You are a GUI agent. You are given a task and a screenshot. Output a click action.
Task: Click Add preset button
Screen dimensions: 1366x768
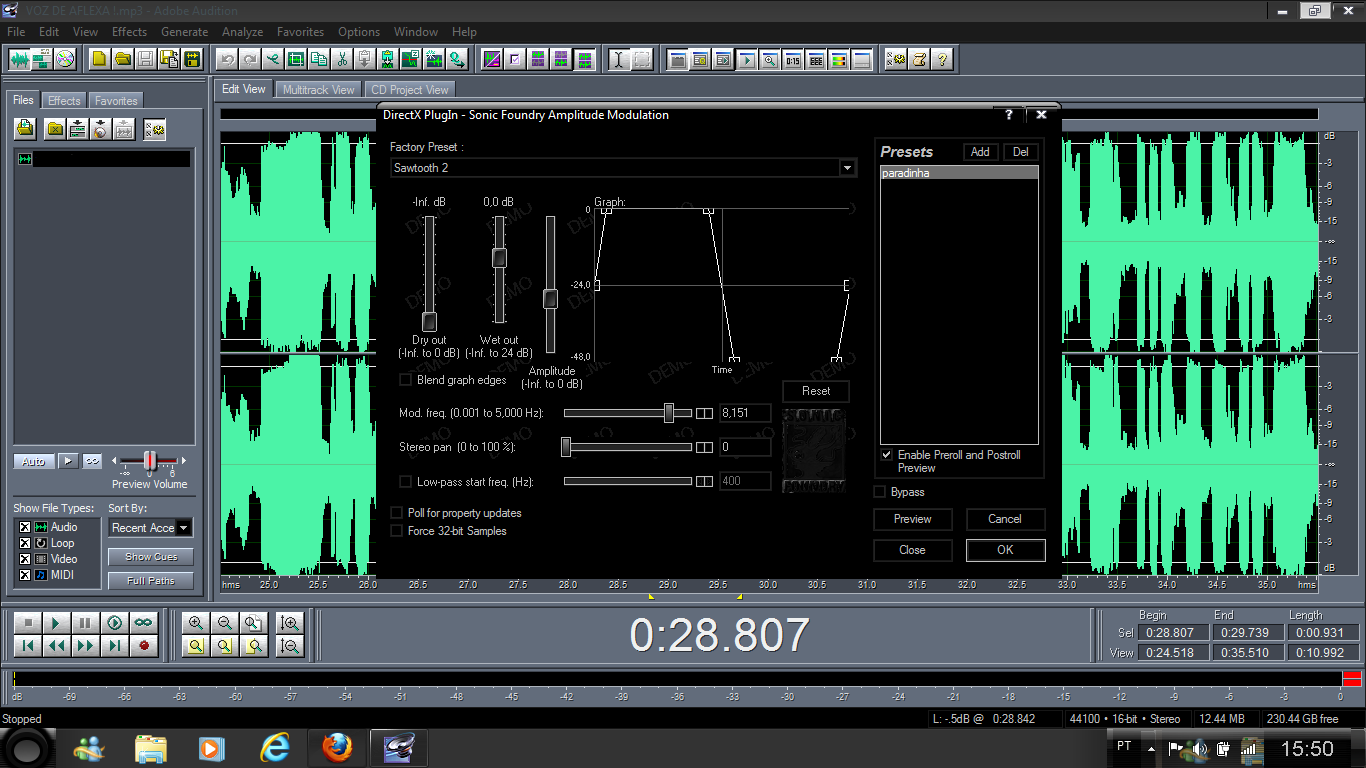(980, 152)
